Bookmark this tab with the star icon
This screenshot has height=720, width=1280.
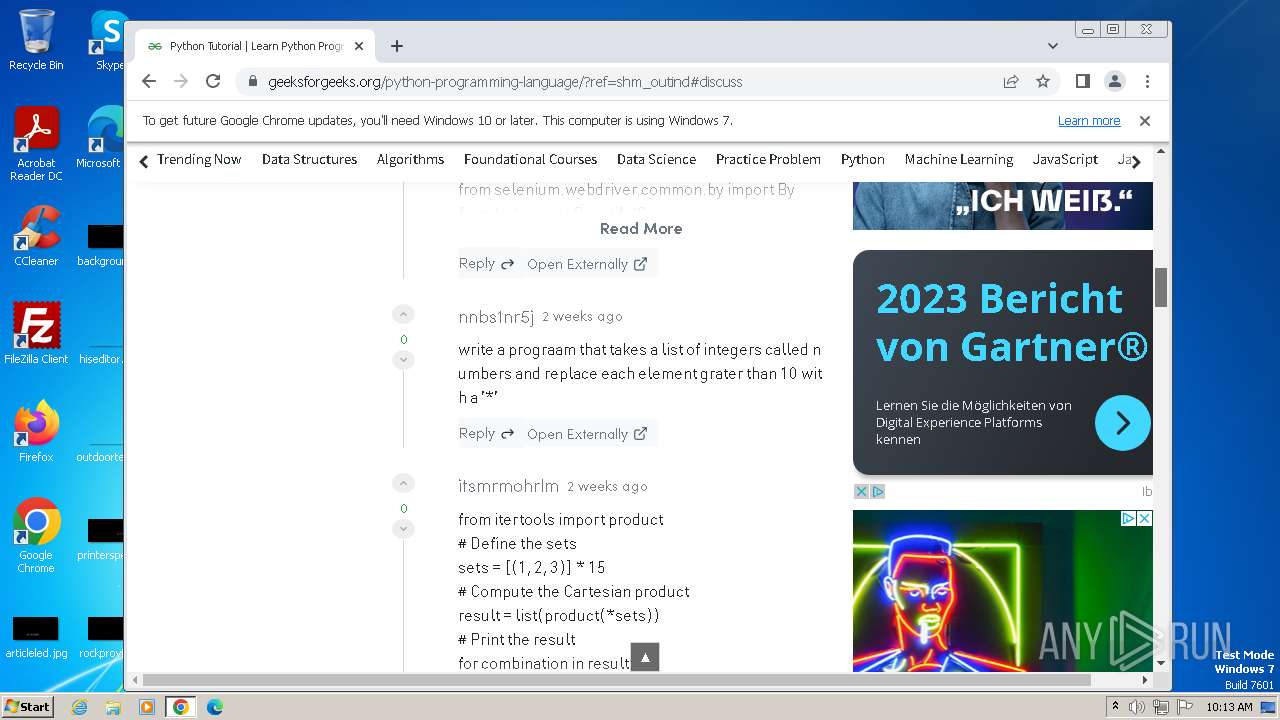pyautogui.click(x=1043, y=81)
